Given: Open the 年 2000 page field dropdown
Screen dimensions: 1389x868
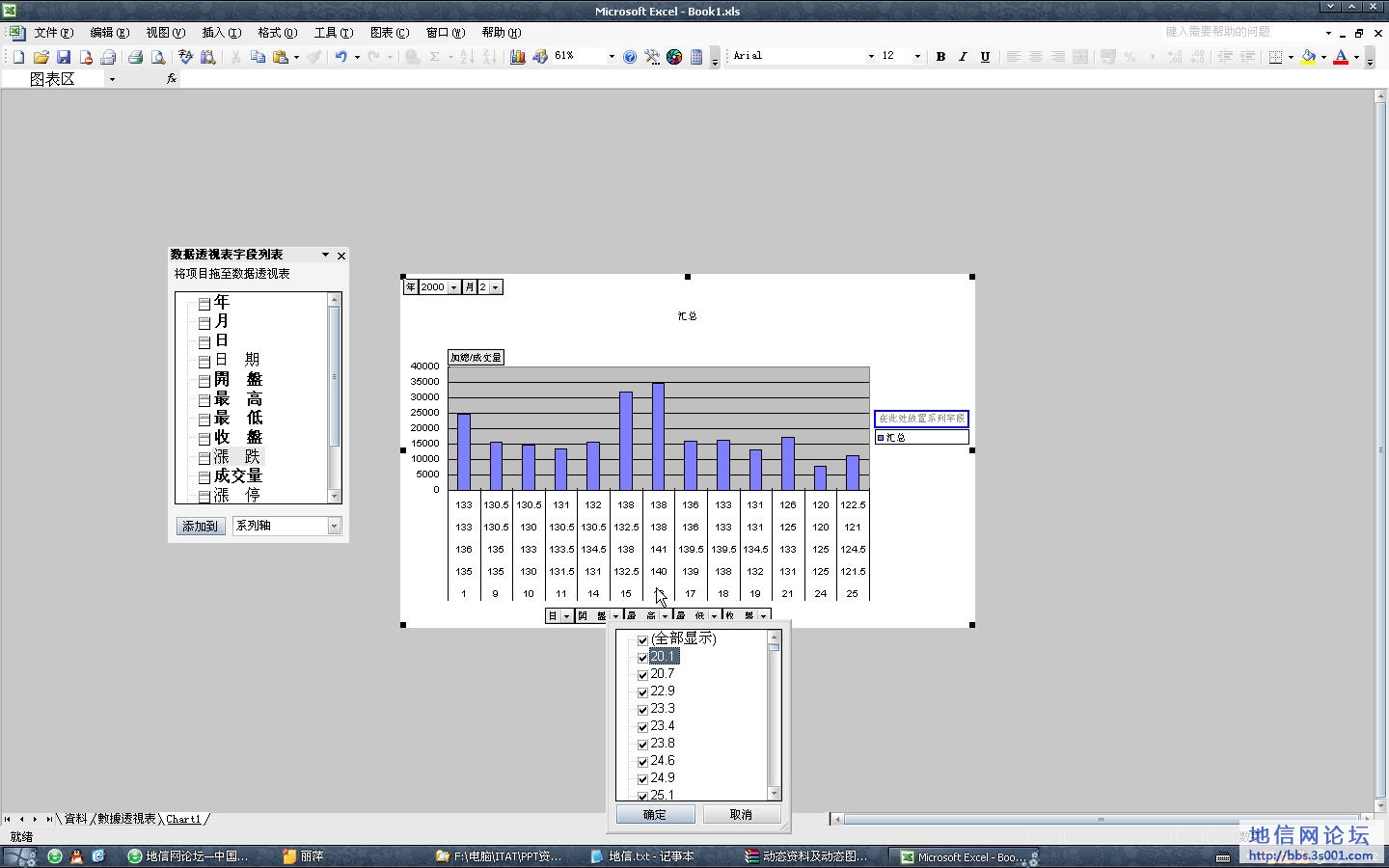Looking at the screenshot, I should pos(453,287).
